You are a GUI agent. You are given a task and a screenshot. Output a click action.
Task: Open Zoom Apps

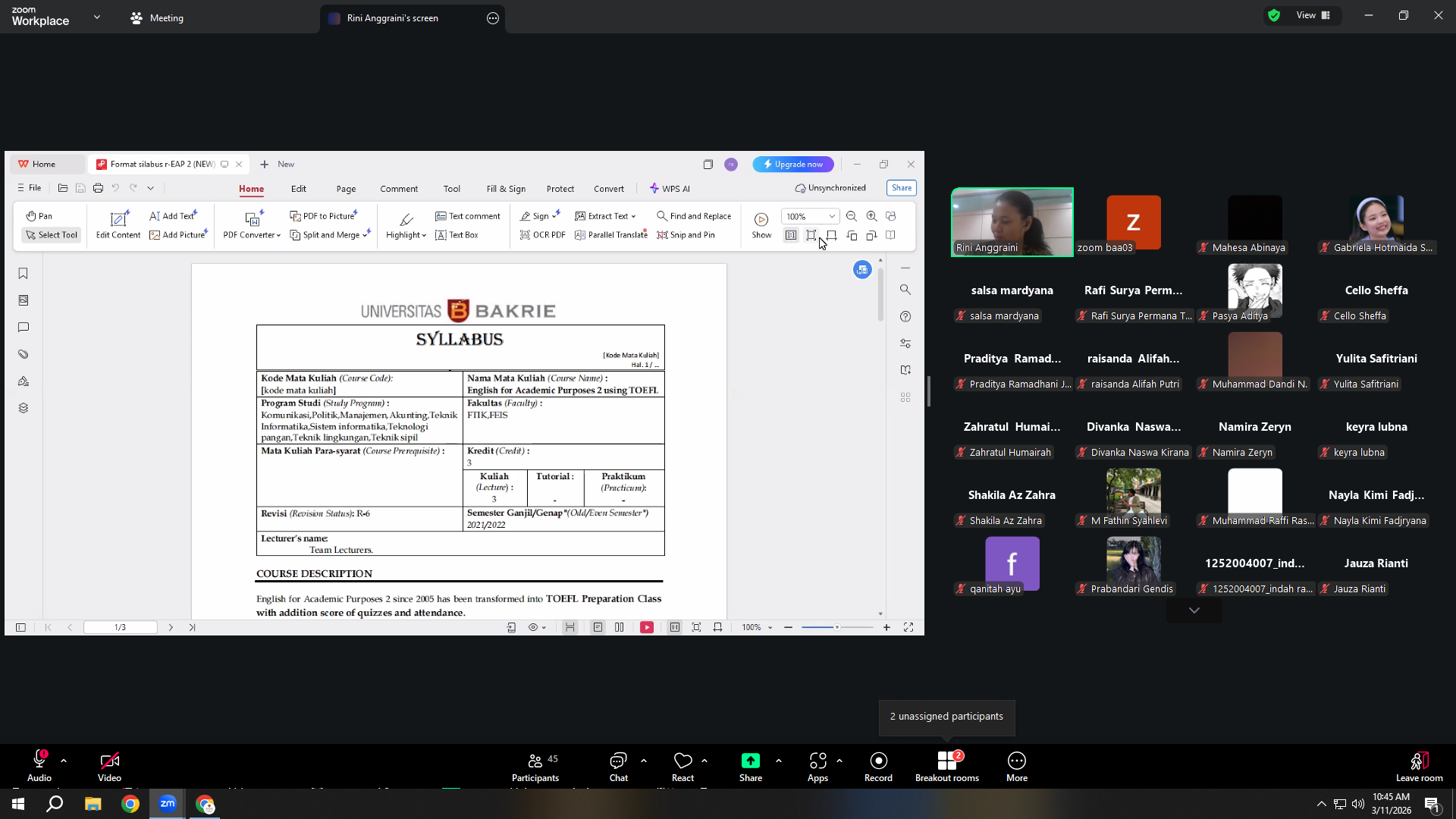tap(817, 767)
